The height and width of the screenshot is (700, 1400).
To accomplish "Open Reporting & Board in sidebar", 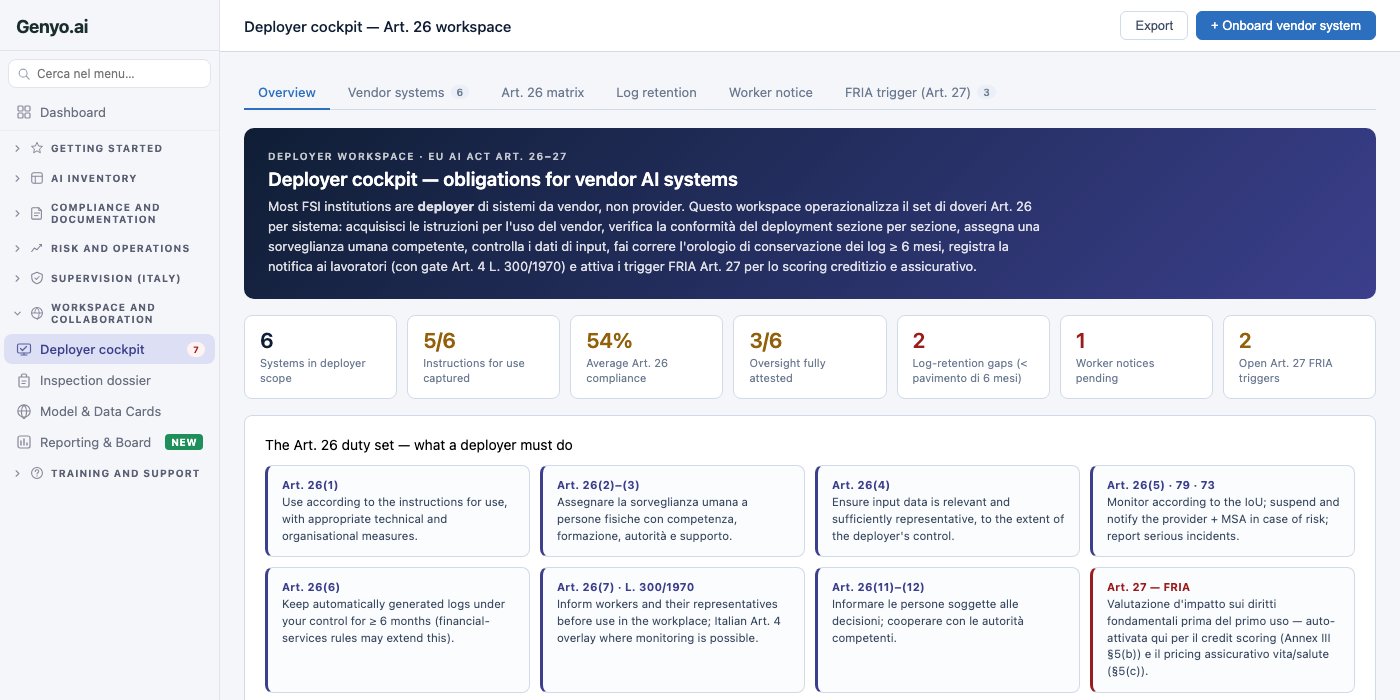I will pyautogui.click(x=109, y=442).
